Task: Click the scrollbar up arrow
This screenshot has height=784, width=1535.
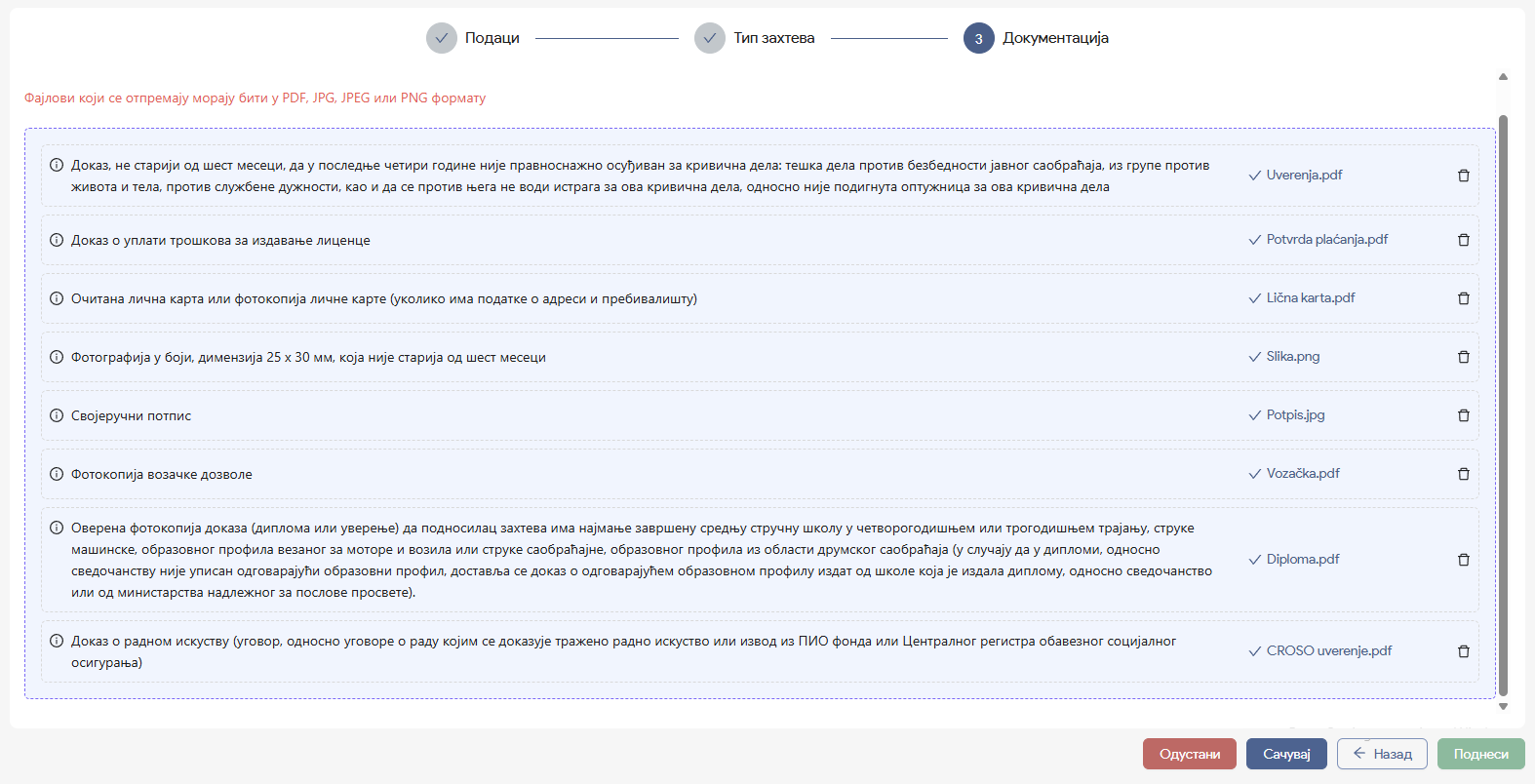Action: (1503, 76)
